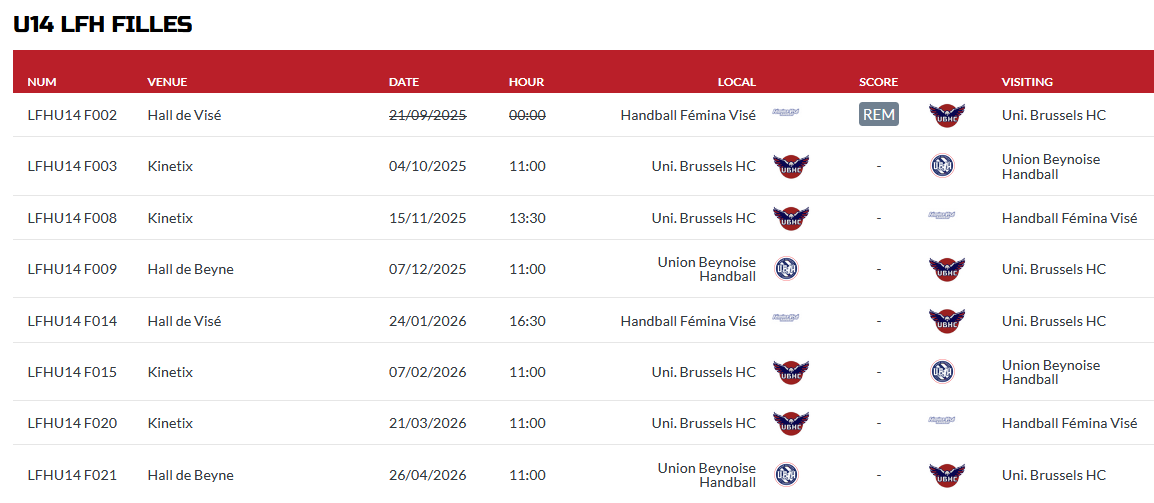Click Union Beynoise logo in F021 local column
This screenshot has width=1154, height=503.
click(787, 475)
